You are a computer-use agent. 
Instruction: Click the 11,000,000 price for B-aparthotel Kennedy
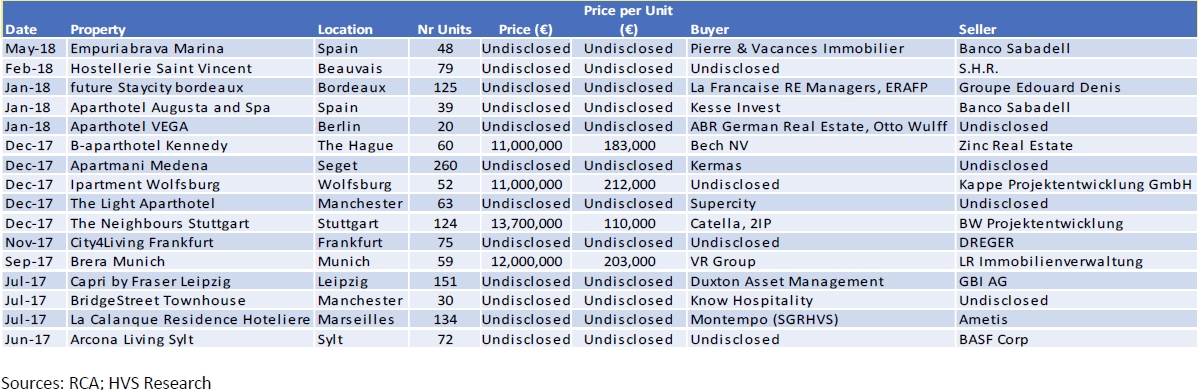526,145
